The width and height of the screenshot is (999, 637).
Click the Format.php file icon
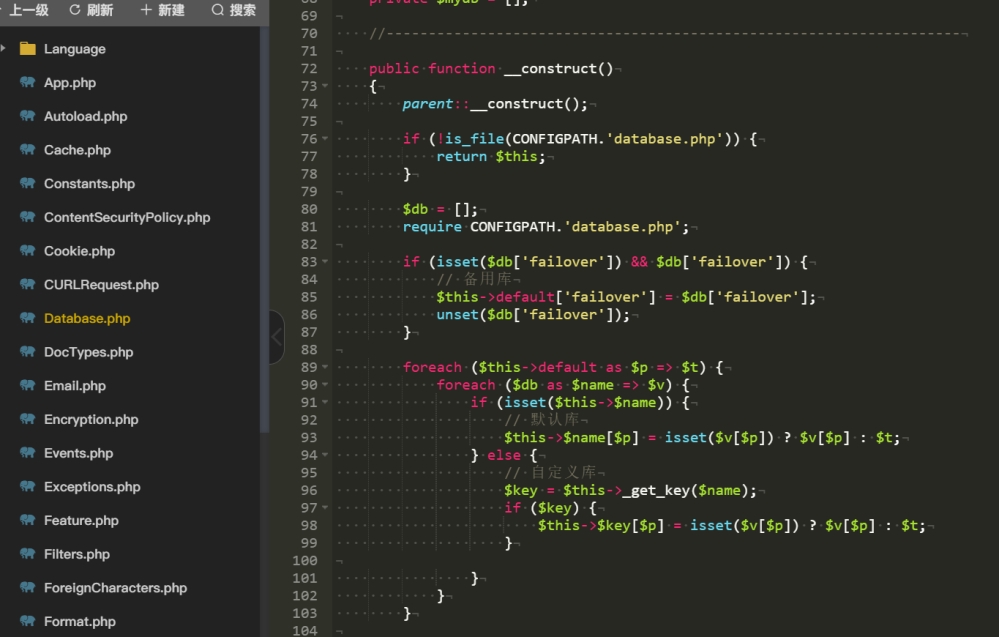pos(27,621)
